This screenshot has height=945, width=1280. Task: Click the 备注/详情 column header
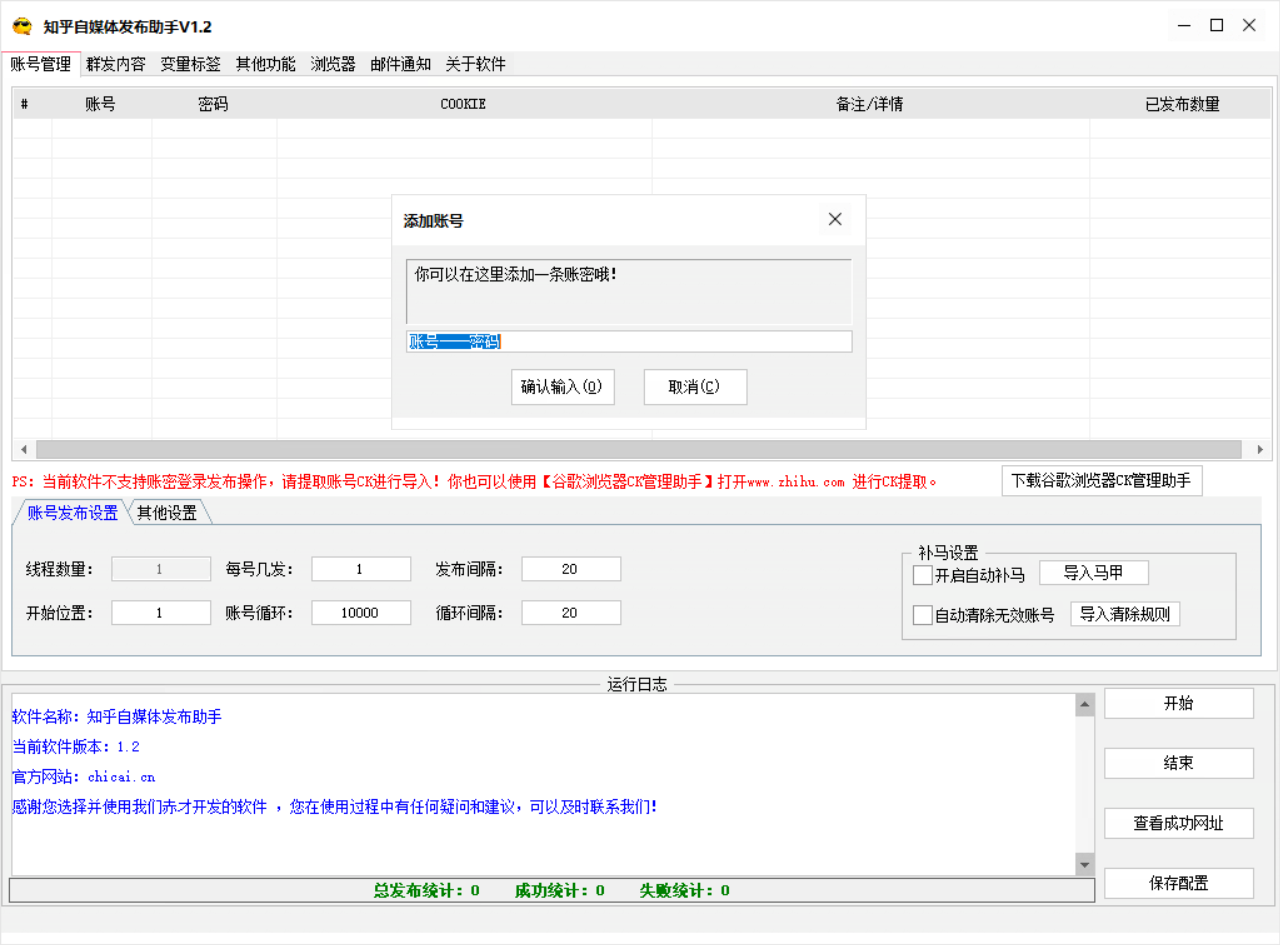870,104
